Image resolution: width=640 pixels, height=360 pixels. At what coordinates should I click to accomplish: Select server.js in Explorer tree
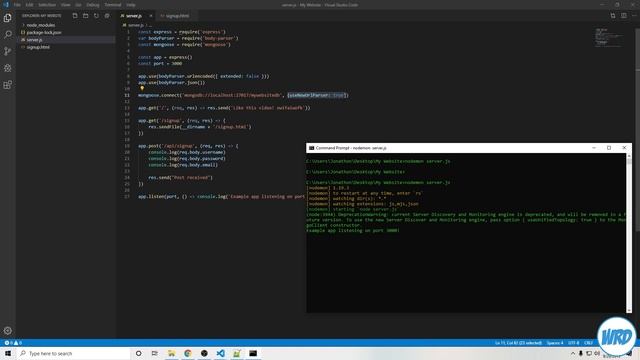(x=34, y=40)
